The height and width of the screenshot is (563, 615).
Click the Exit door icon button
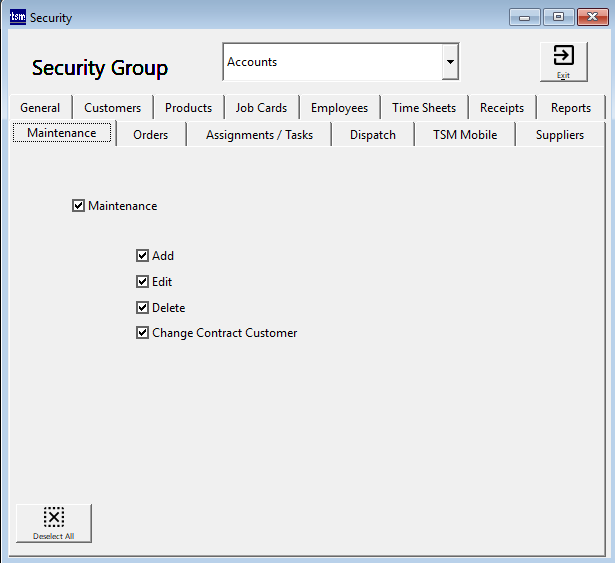(563, 60)
